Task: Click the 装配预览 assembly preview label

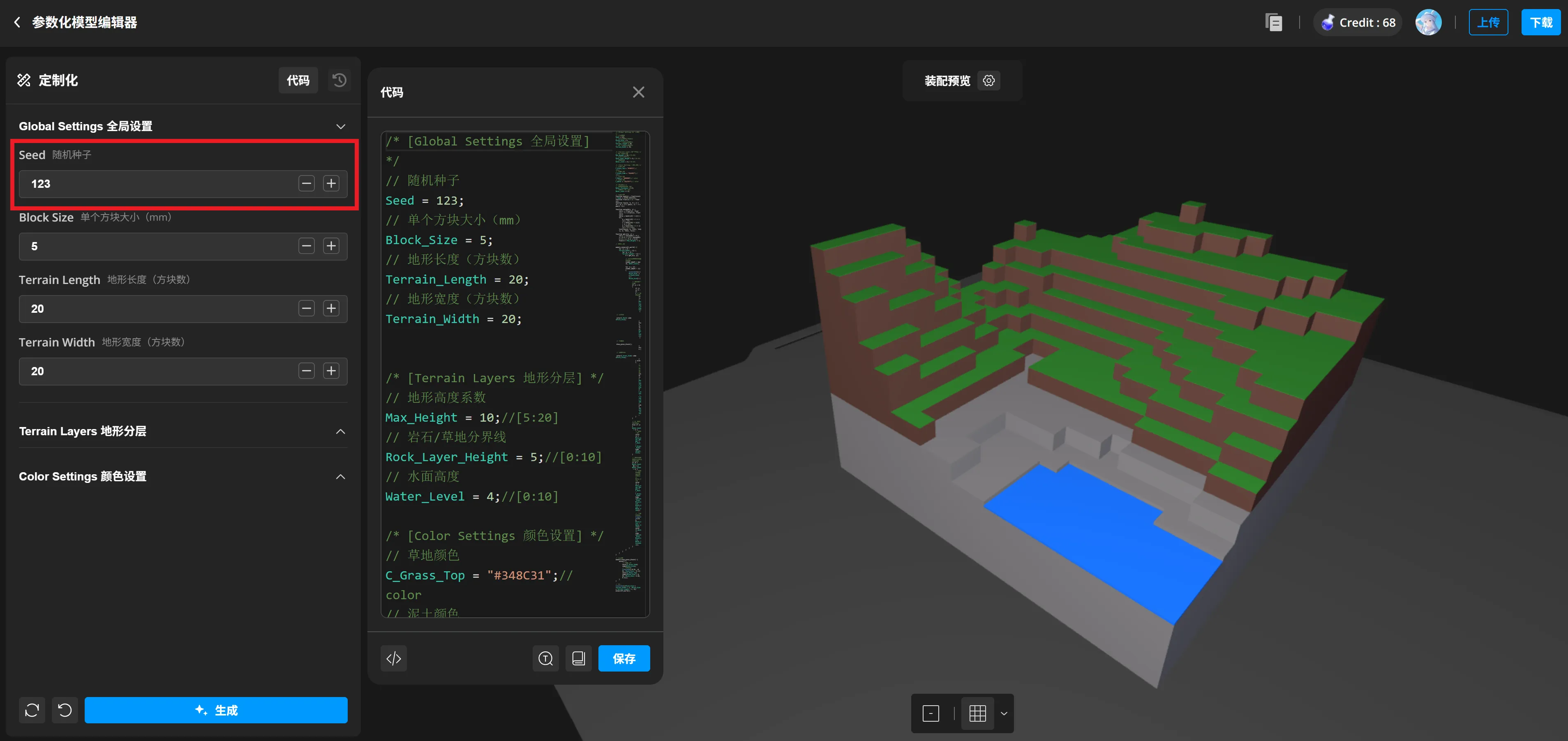Action: coord(947,81)
